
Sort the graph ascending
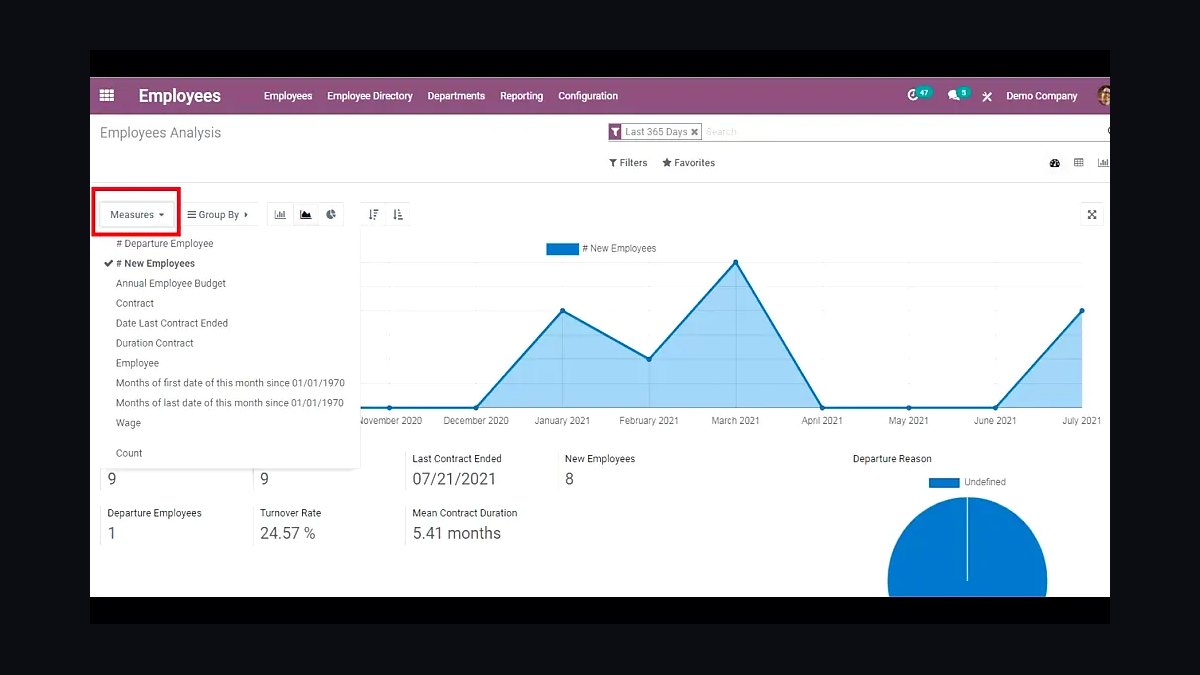coord(398,215)
